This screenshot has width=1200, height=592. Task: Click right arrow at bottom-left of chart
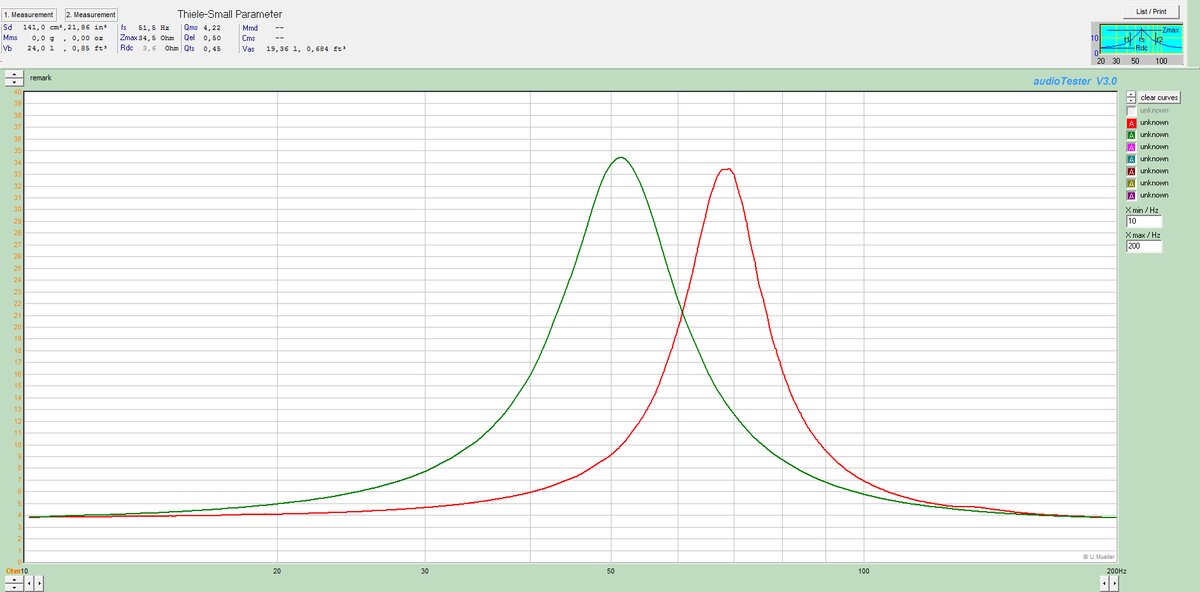point(39,581)
